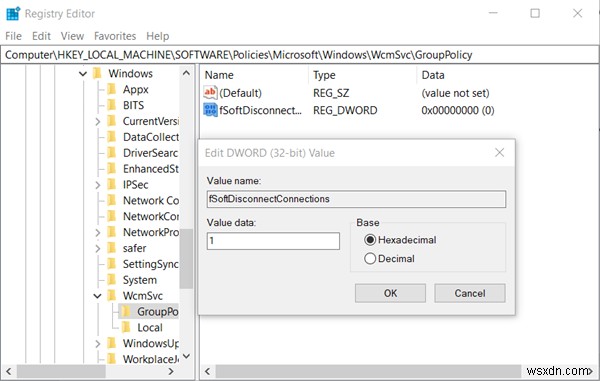Click the WcmSvc folder icon
Image resolution: width=600 pixels, height=381 pixels.
112,295
